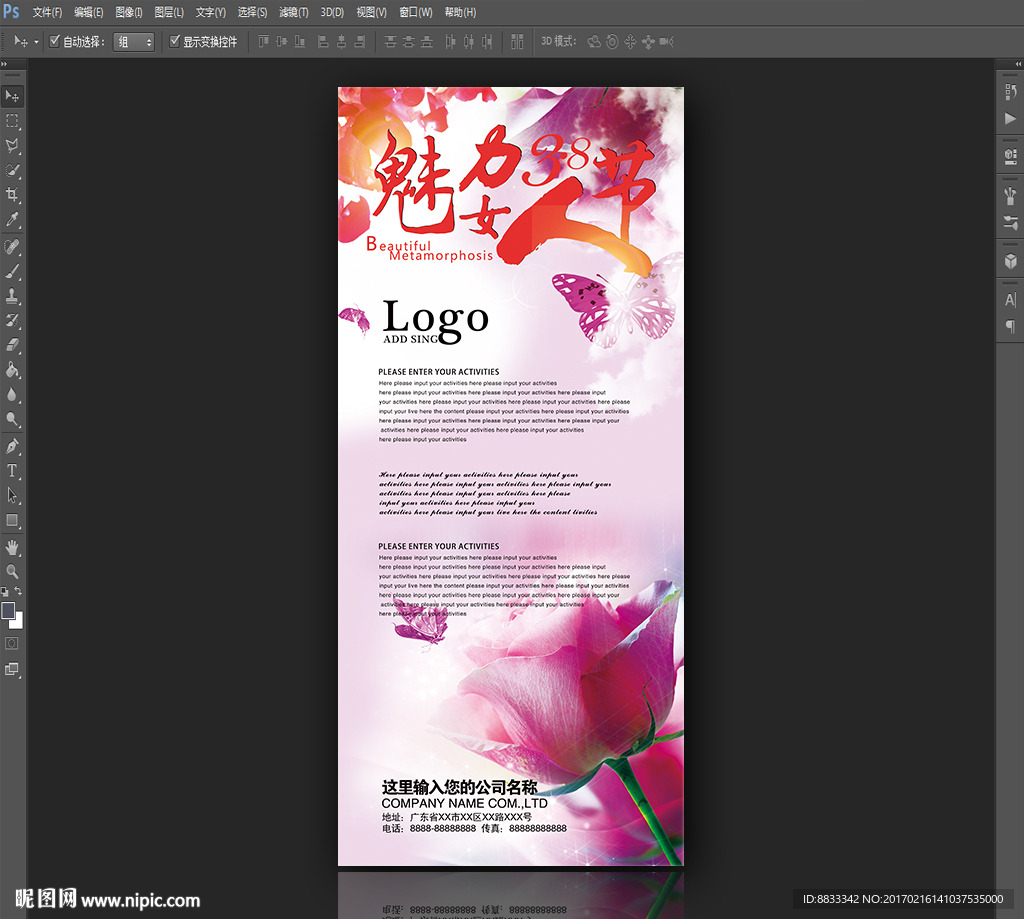Image resolution: width=1024 pixels, height=919 pixels.
Task: Select the Pen tool
Action: pyautogui.click(x=12, y=445)
